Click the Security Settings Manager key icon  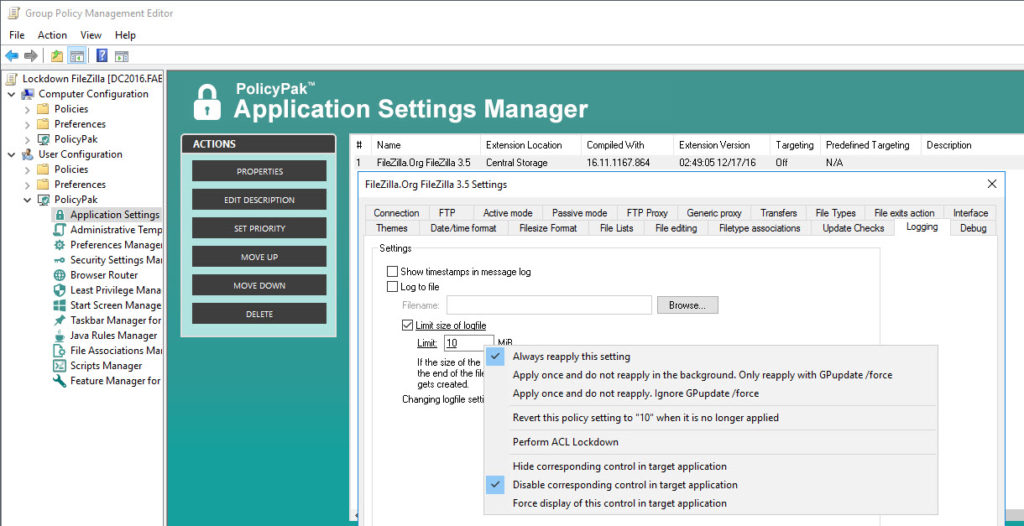59,260
